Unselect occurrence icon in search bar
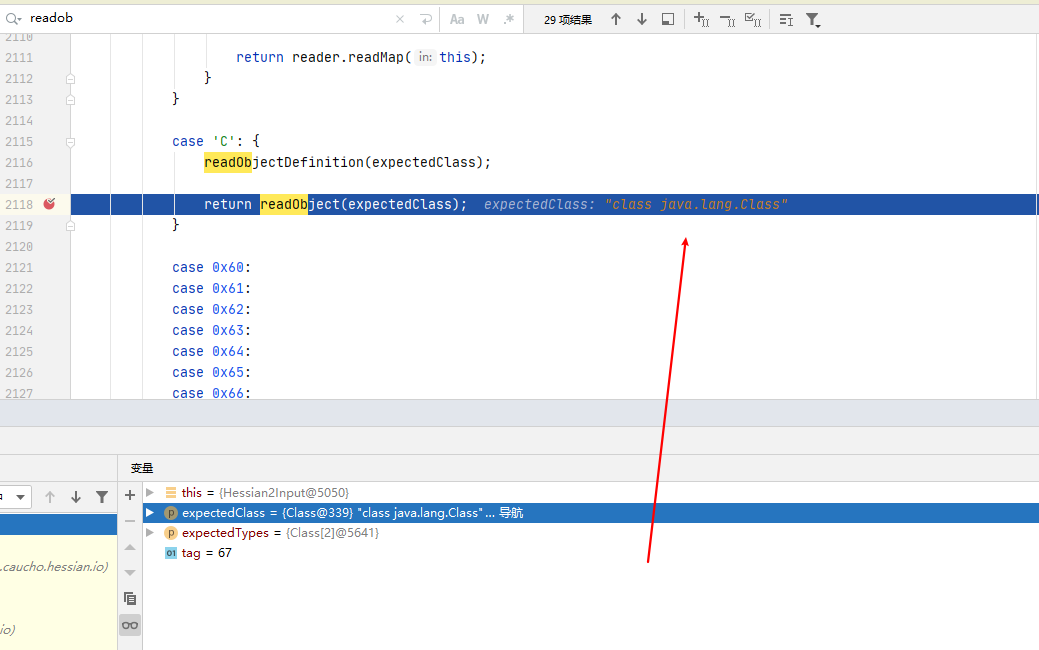 pos(727,19)
